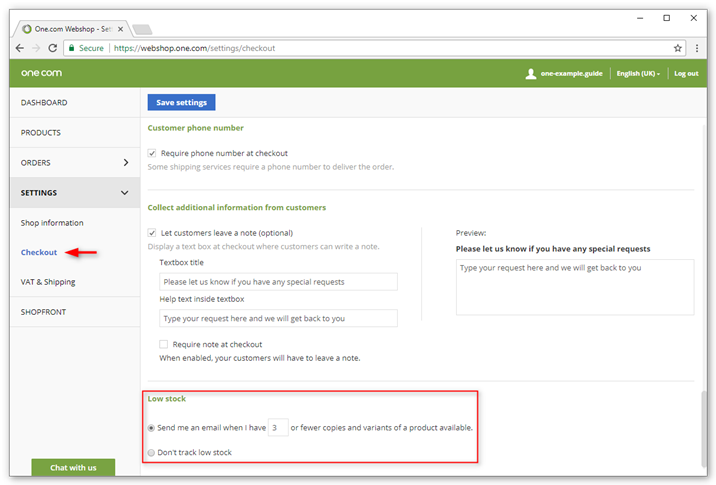Click the one.com logo
This screenshot has height=485, width=716.
[42, 73]
